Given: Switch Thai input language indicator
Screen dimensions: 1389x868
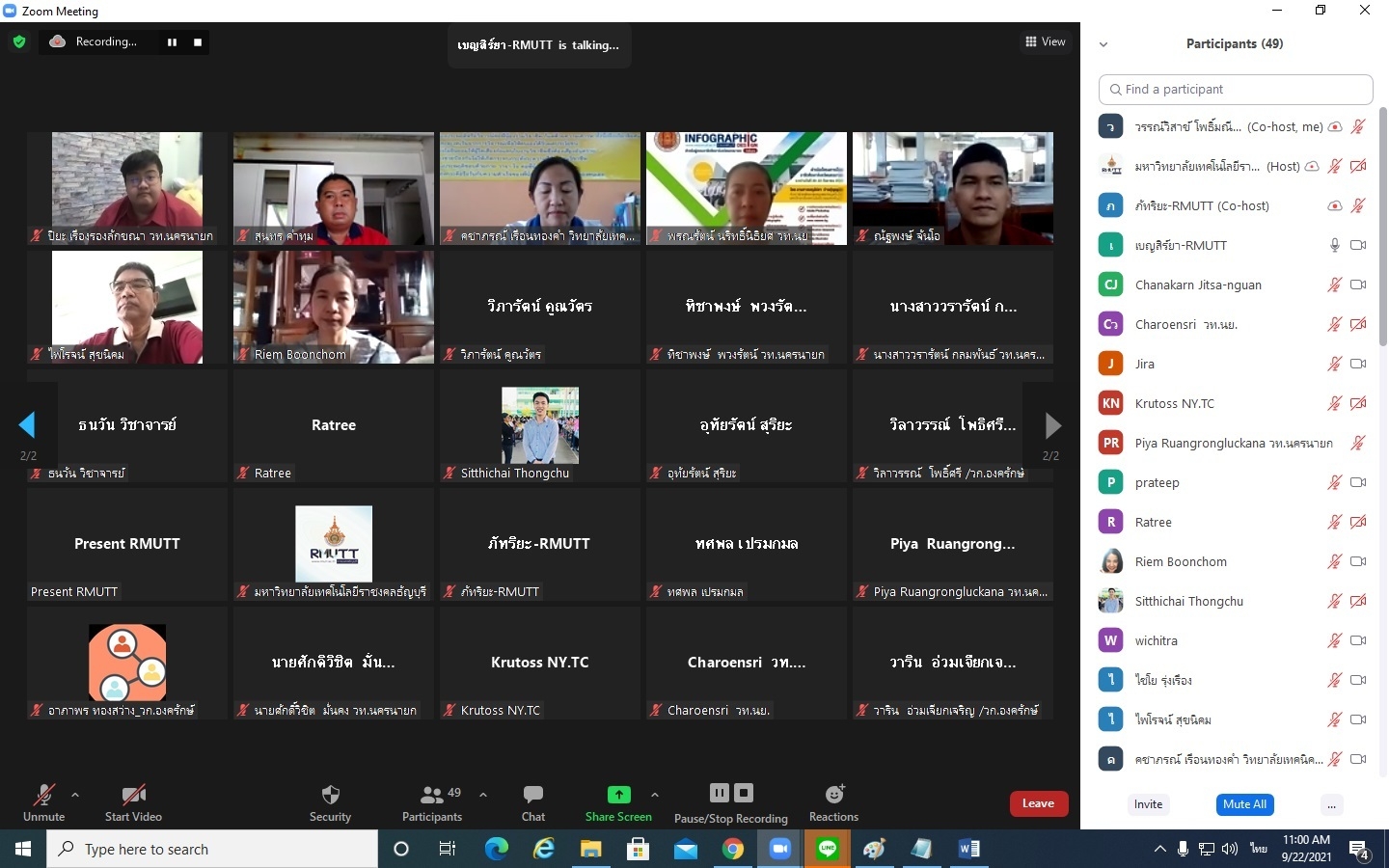Looking at the screenshot, I should pyautogui.click(x=1258, y=849).
